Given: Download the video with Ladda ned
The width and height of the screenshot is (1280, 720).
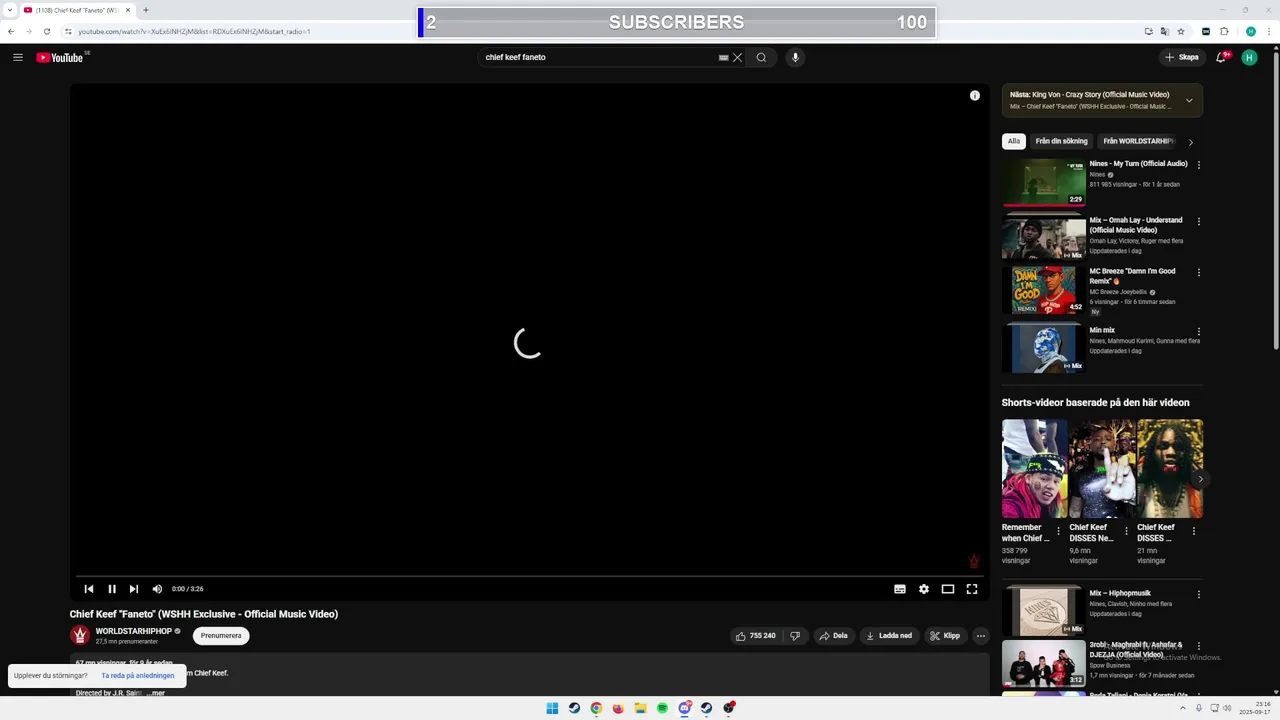Looking at the screenshot, I should 889,636.
